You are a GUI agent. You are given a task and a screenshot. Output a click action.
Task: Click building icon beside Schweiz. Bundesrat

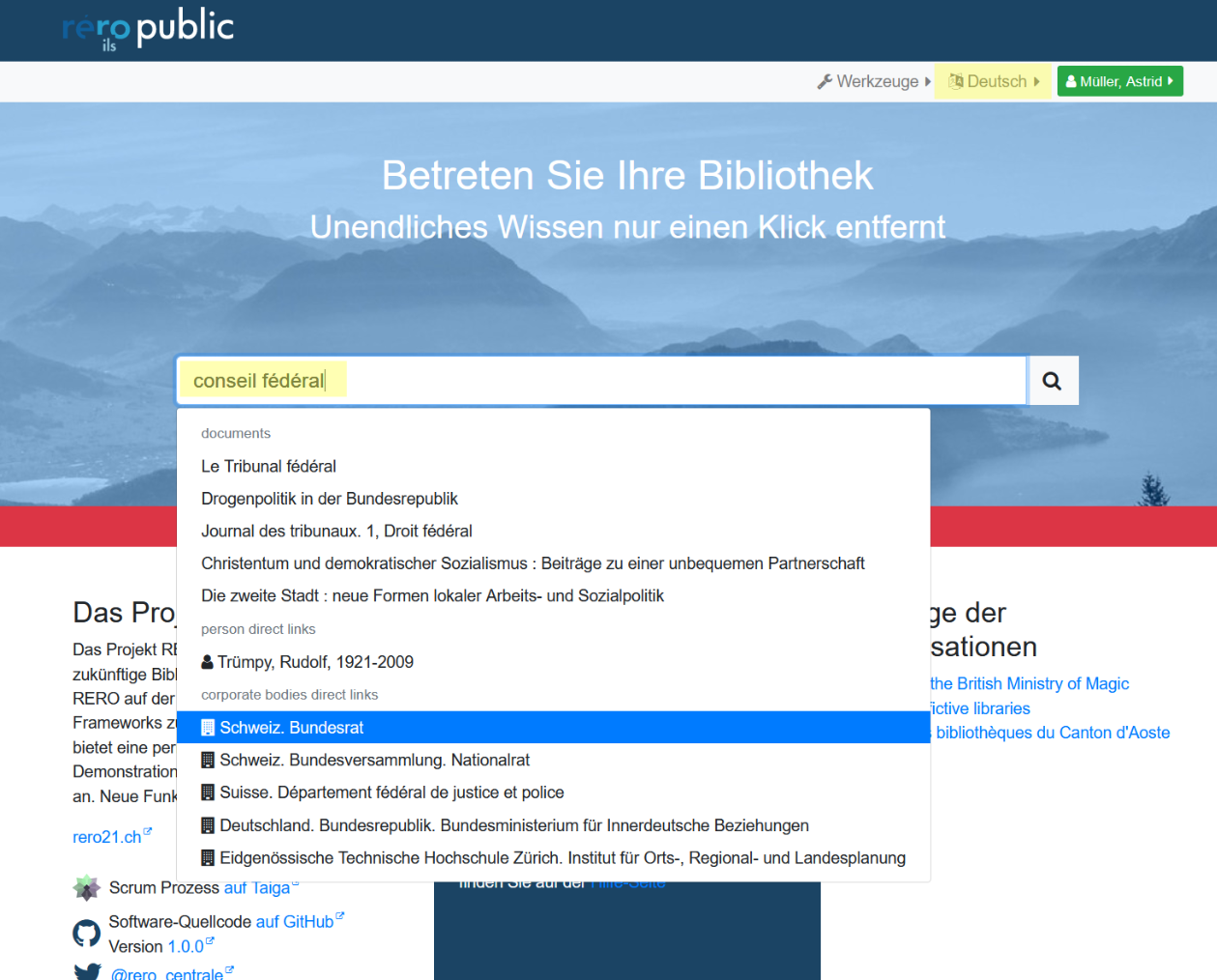pyautogui.click(x=208, y=728)
